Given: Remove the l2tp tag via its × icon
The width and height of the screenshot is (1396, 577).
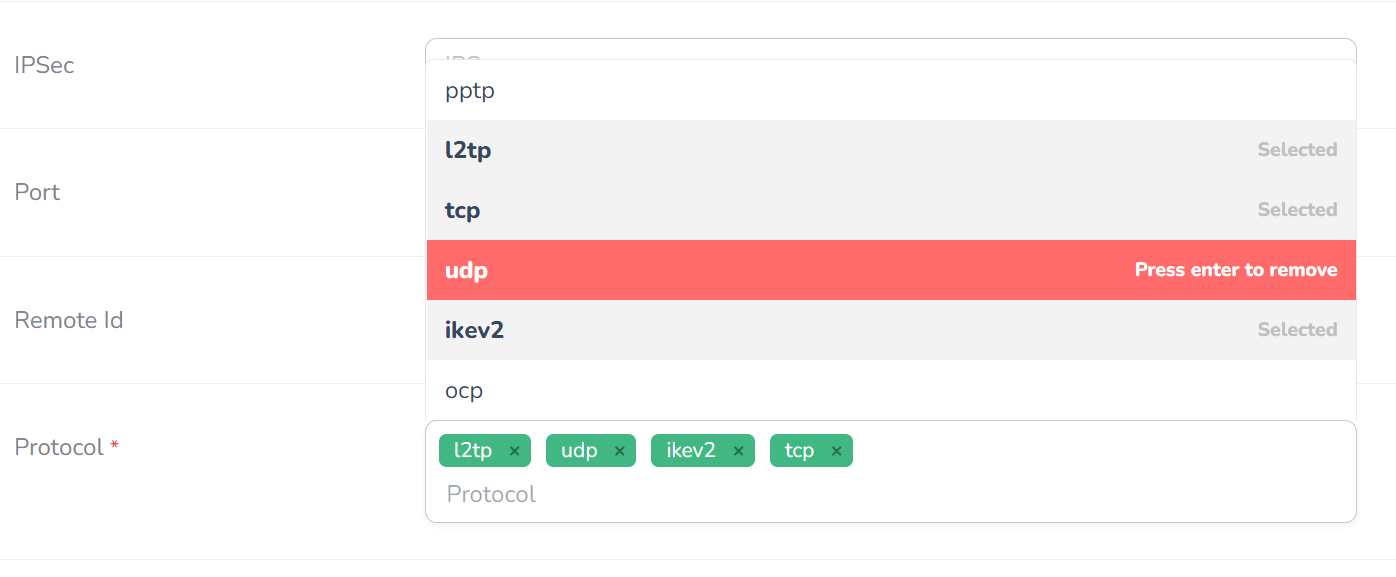Looking at the screenshot, I should (514, 450).
